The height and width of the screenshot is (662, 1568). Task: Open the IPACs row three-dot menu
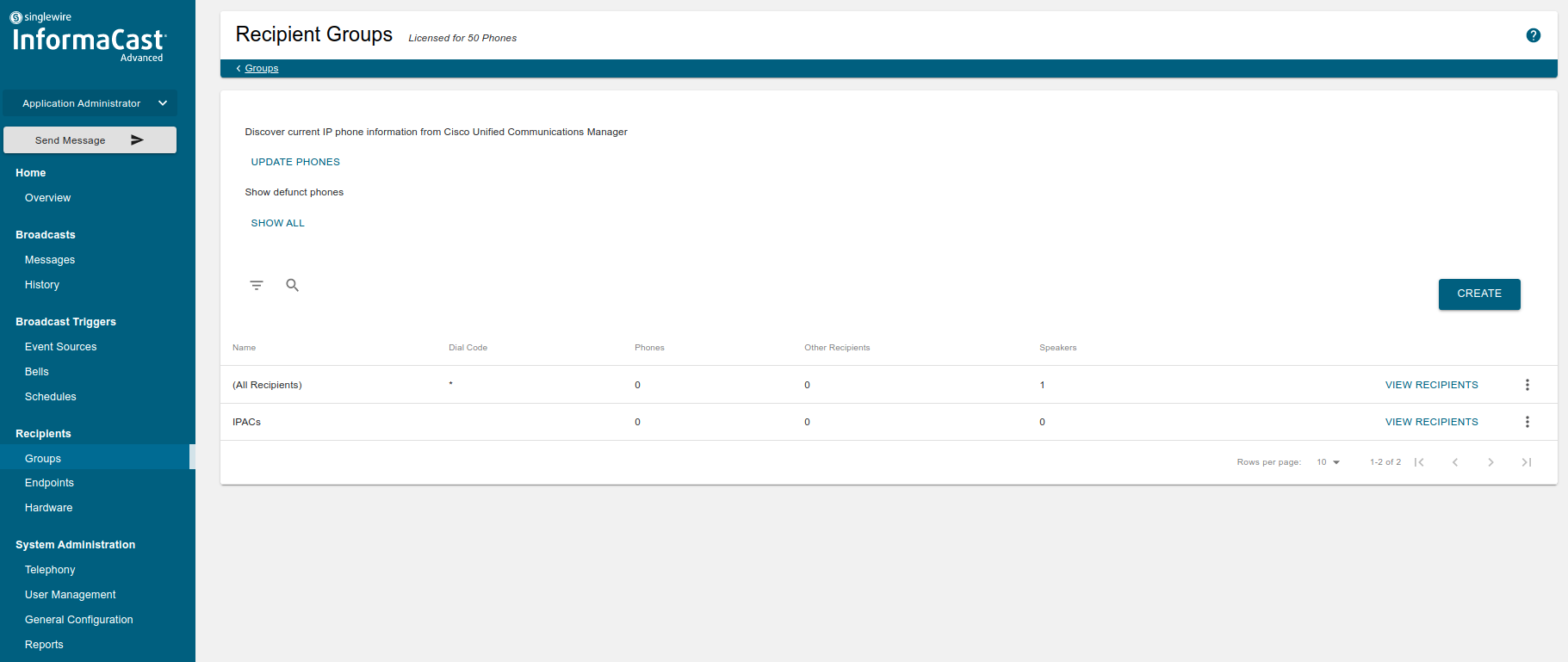[x=1527, y=422]
